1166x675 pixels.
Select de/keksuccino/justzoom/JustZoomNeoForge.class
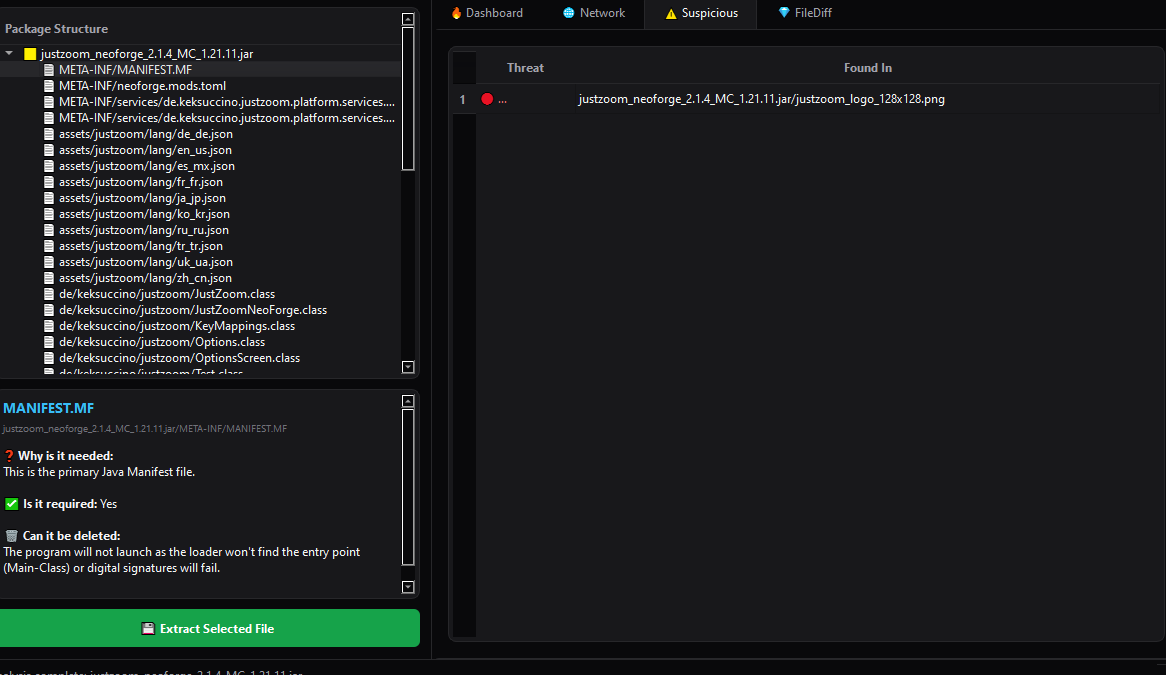pos(193,310)
